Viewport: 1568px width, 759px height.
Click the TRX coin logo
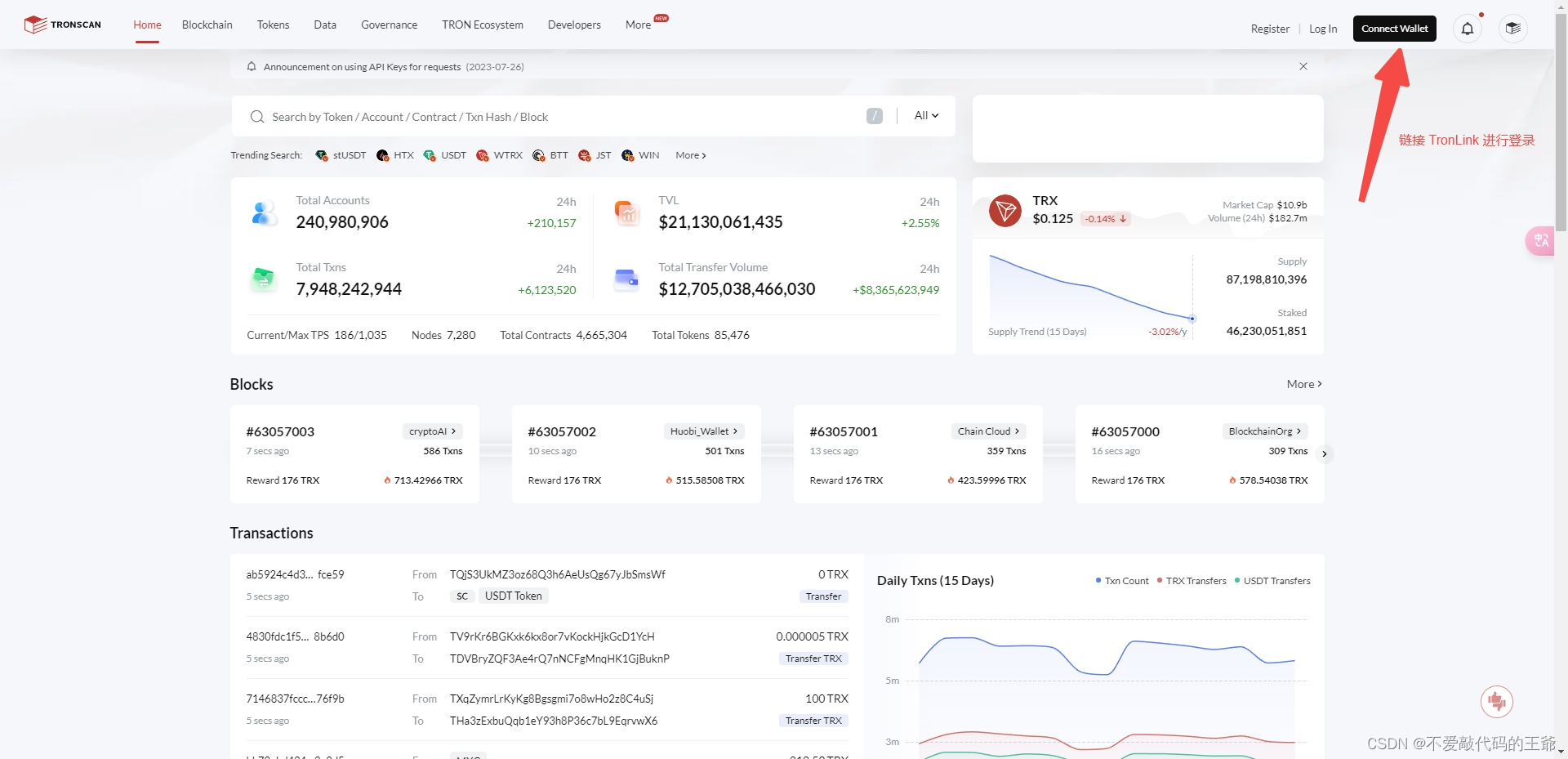(x=1005, y=211)
